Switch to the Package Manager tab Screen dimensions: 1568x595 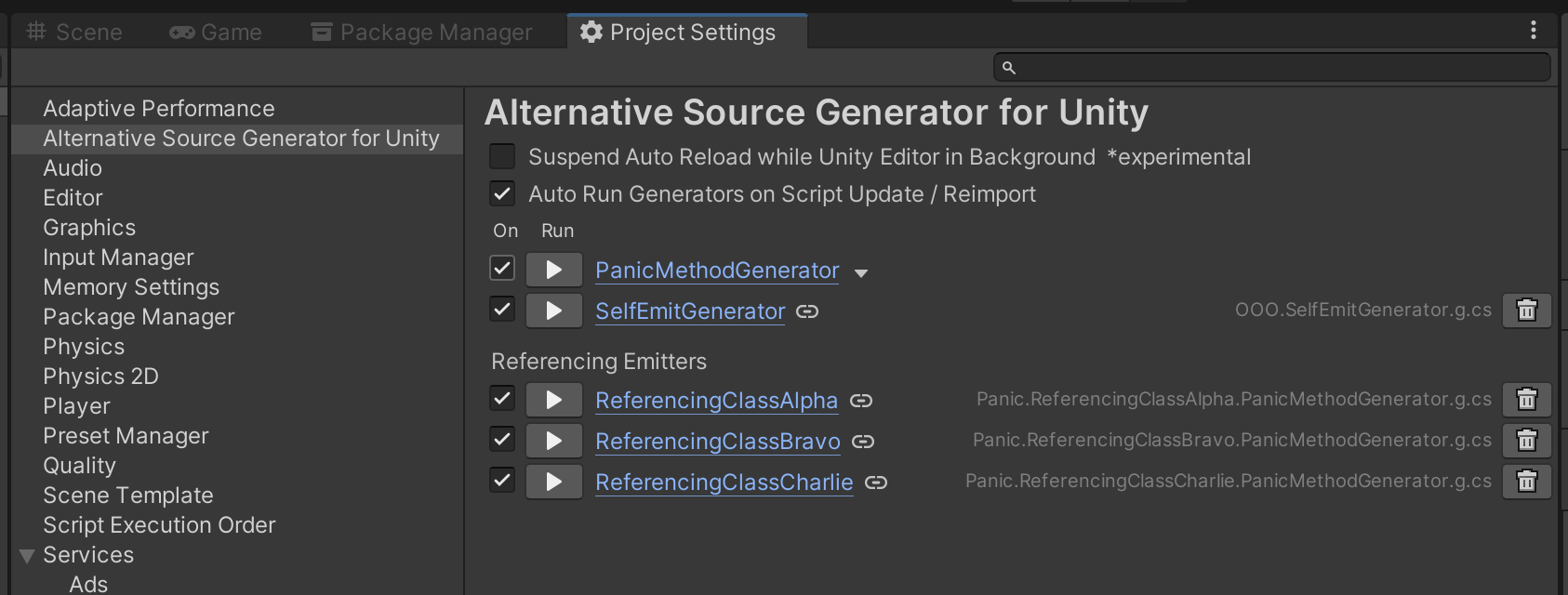tap(422, 33)
